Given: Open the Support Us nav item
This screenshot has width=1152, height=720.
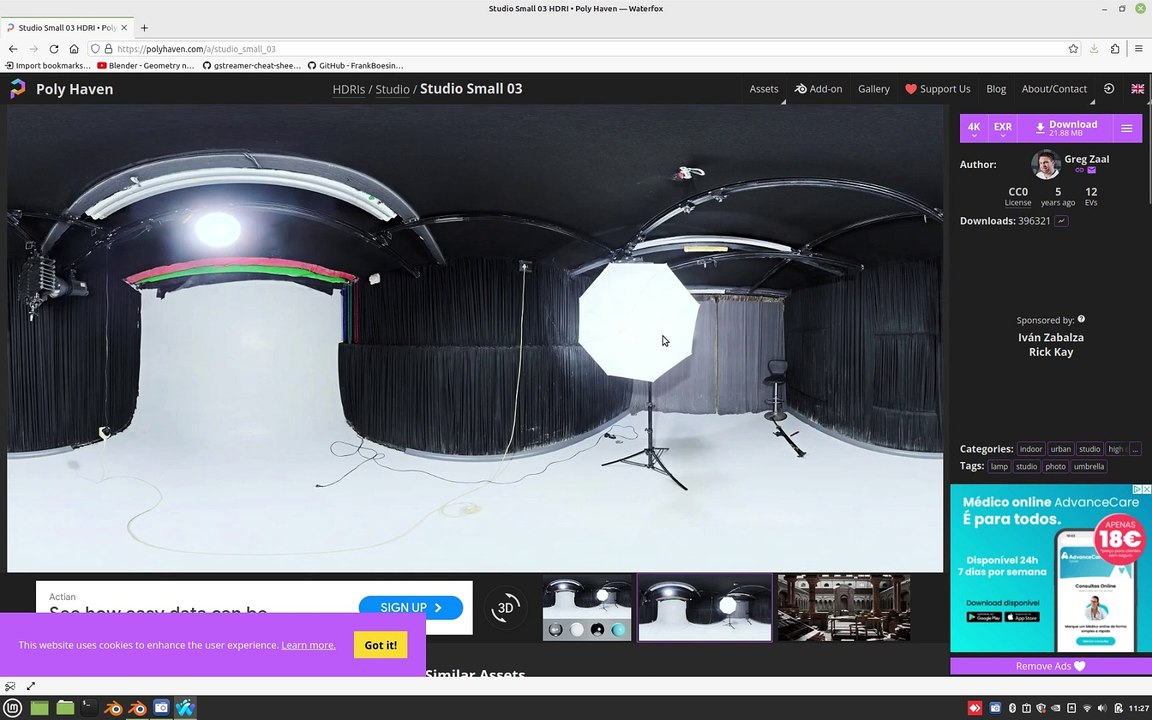Looking at the screenshot, I should coord(937,89).
